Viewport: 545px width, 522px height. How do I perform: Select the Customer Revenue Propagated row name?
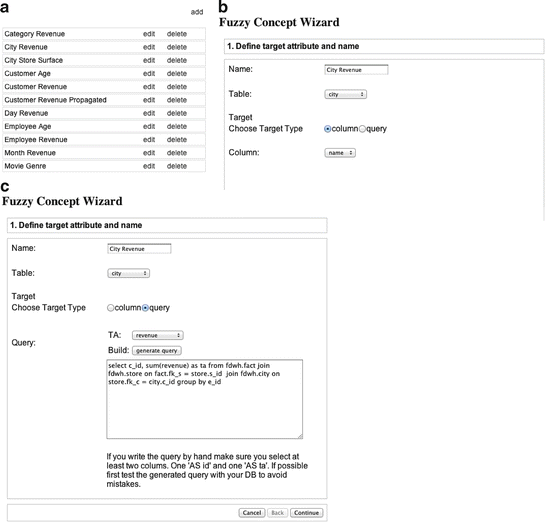tap(56, 100)
